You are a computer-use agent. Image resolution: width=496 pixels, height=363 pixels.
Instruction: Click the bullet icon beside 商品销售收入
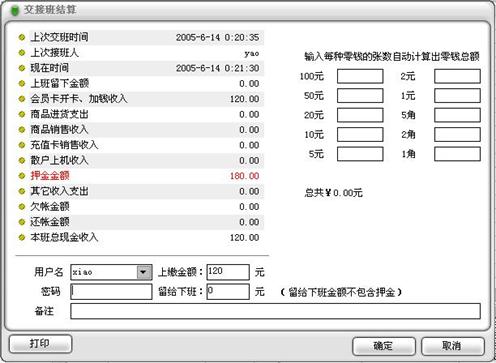tap(22, 130)
